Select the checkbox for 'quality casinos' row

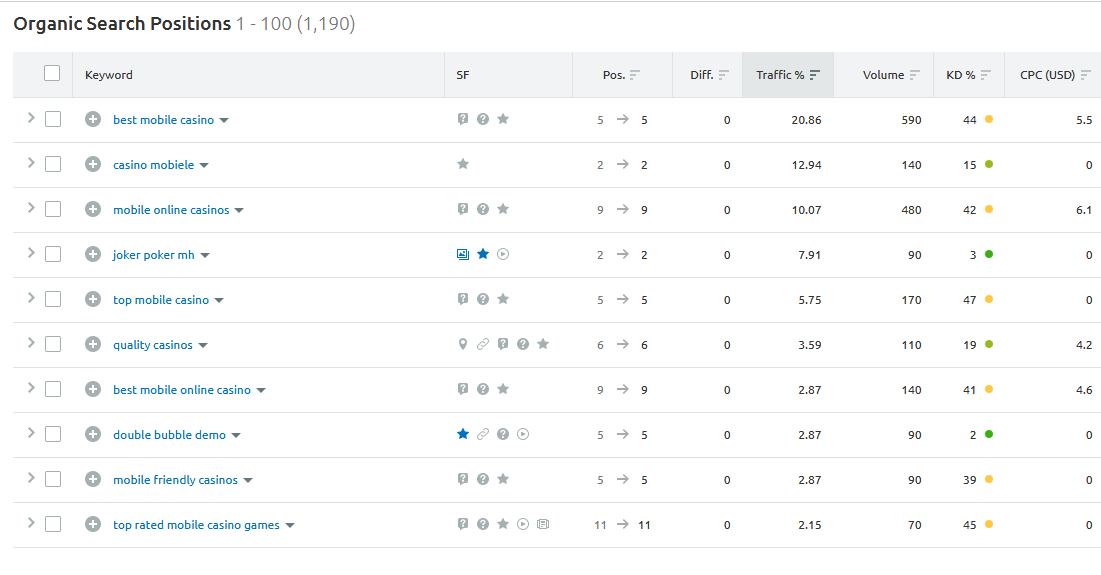point(53,344)
